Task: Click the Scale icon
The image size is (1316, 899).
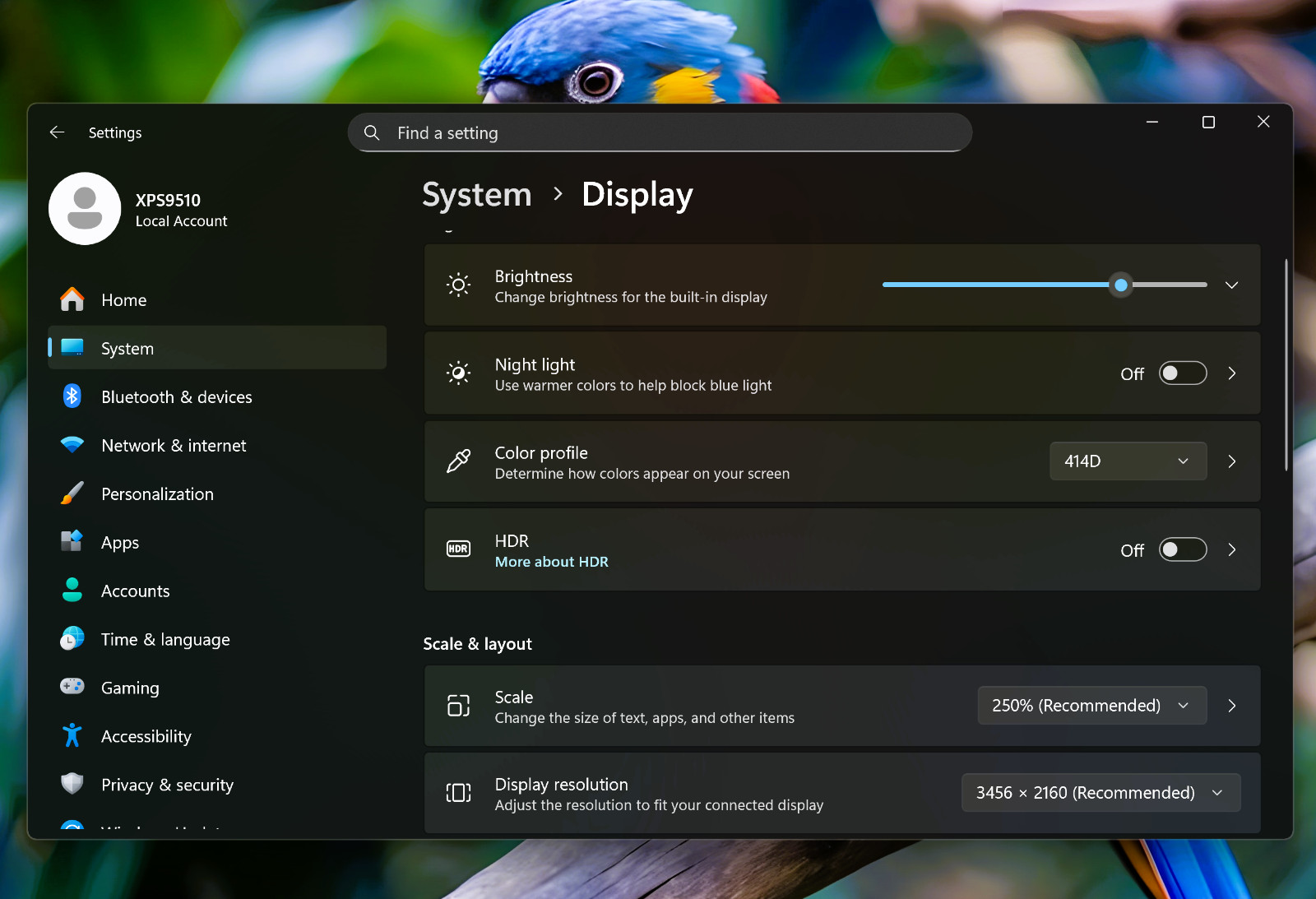Action: point(459,706)
